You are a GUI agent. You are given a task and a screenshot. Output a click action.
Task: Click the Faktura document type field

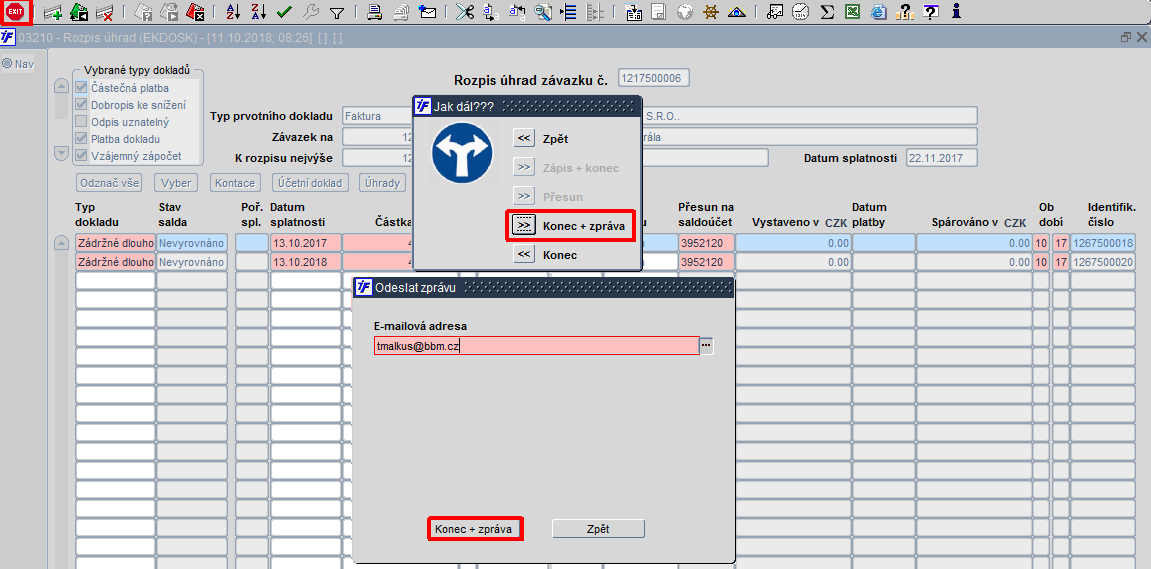coord(378,116)
